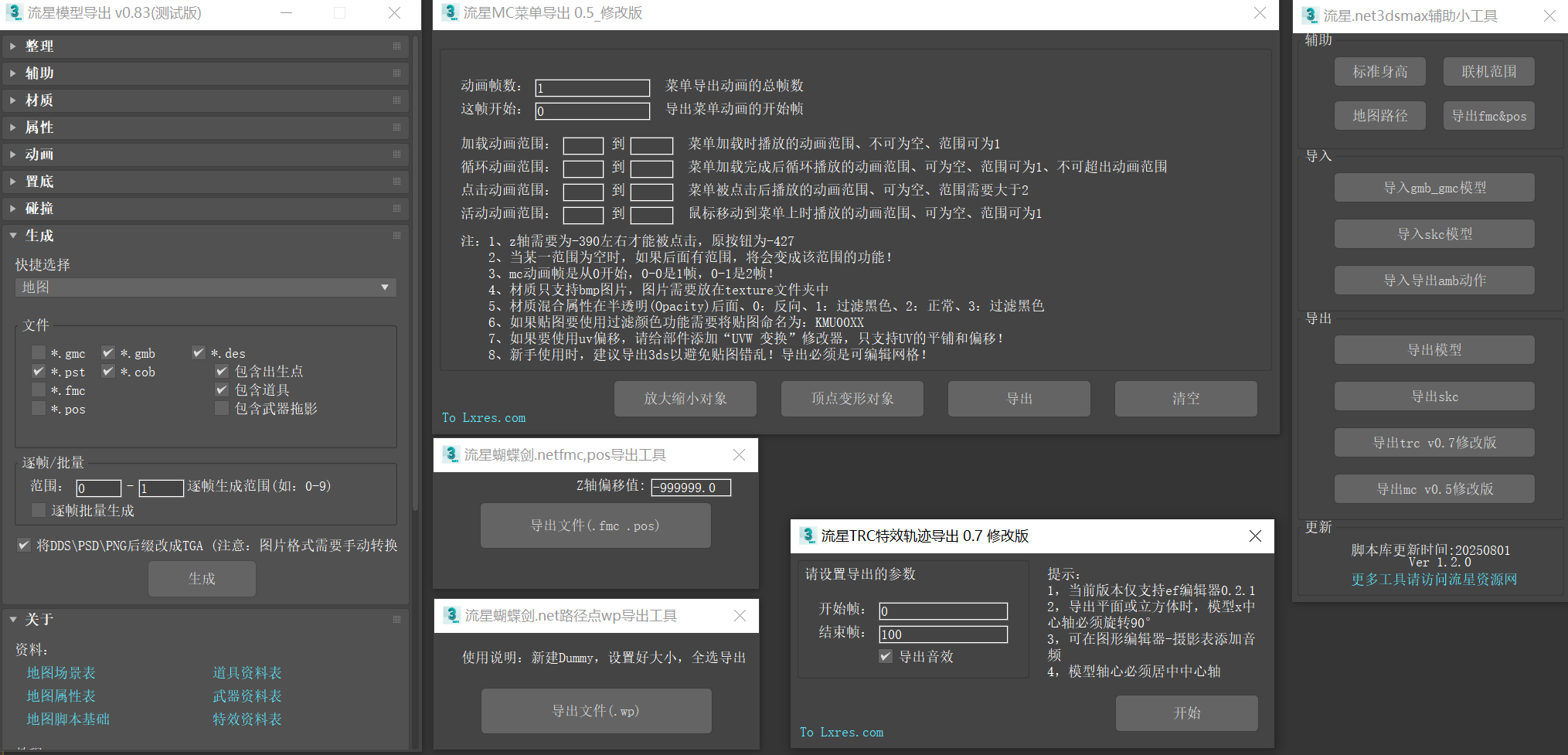
Task: Expand the 整理 rollout
Action: coord(205,46)
